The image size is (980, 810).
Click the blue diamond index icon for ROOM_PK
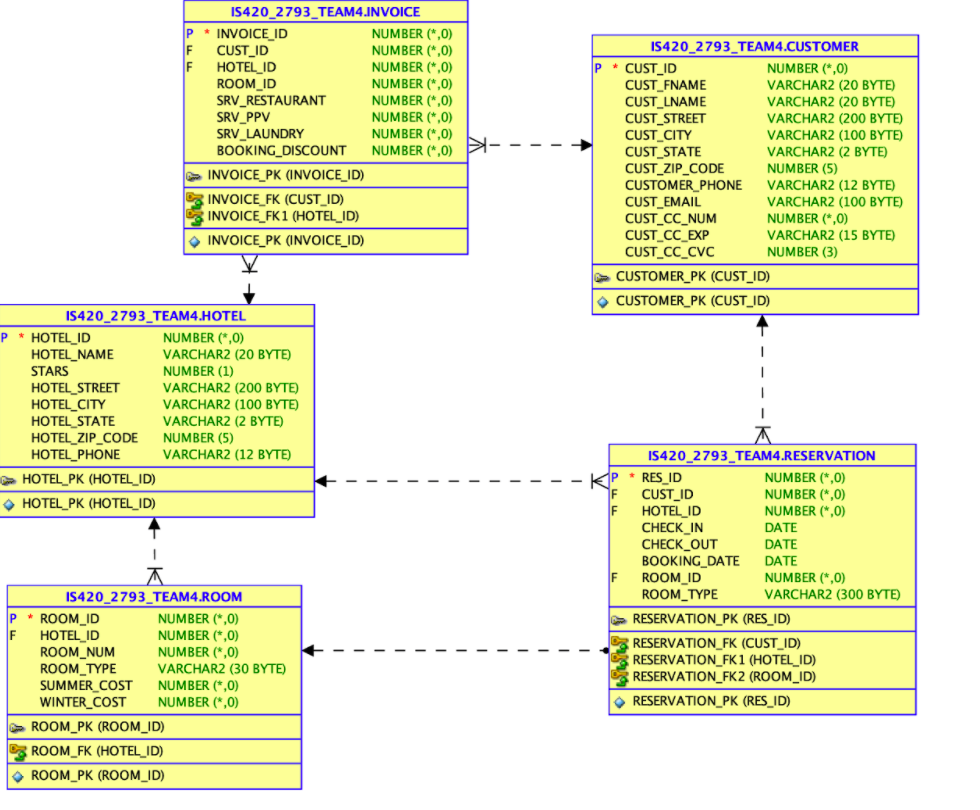pyautogui.click(x=18, y=776)
